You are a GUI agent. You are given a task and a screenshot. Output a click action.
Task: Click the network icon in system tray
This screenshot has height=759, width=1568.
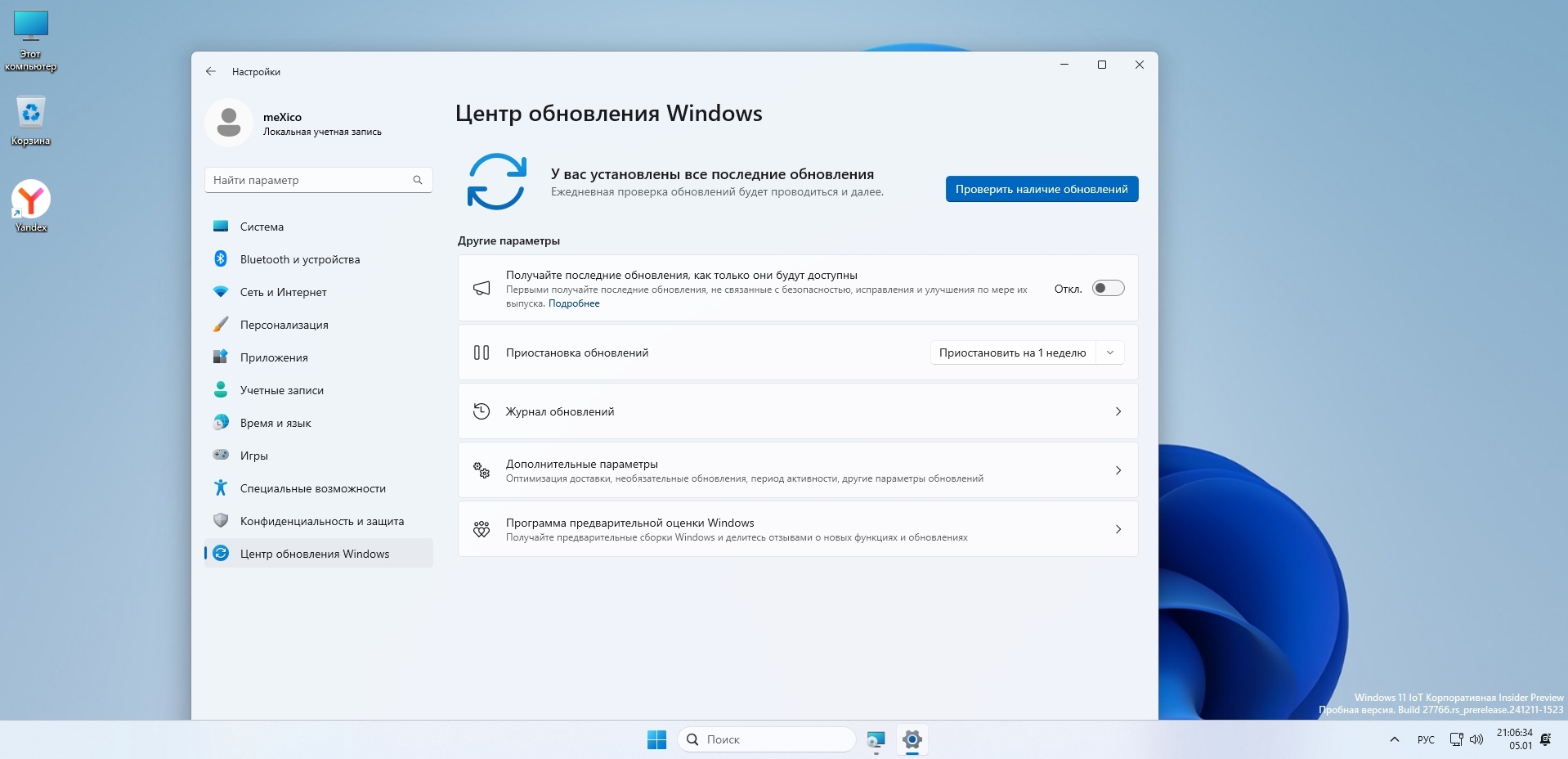(x=1456, y=739)
